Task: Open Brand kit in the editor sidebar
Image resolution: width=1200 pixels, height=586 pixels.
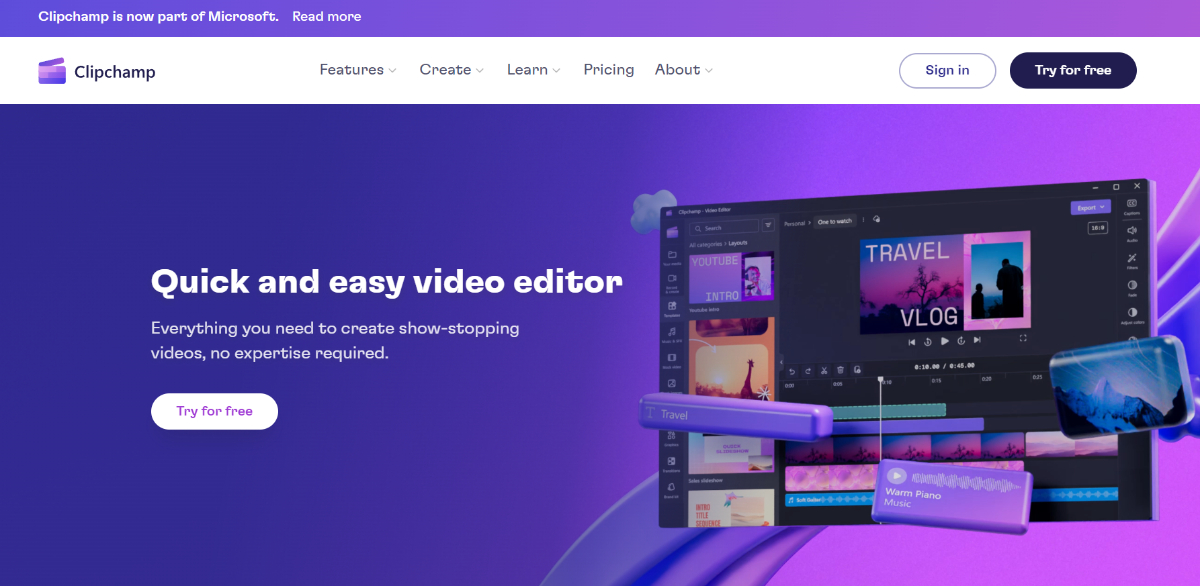Action: click(671, 490)
